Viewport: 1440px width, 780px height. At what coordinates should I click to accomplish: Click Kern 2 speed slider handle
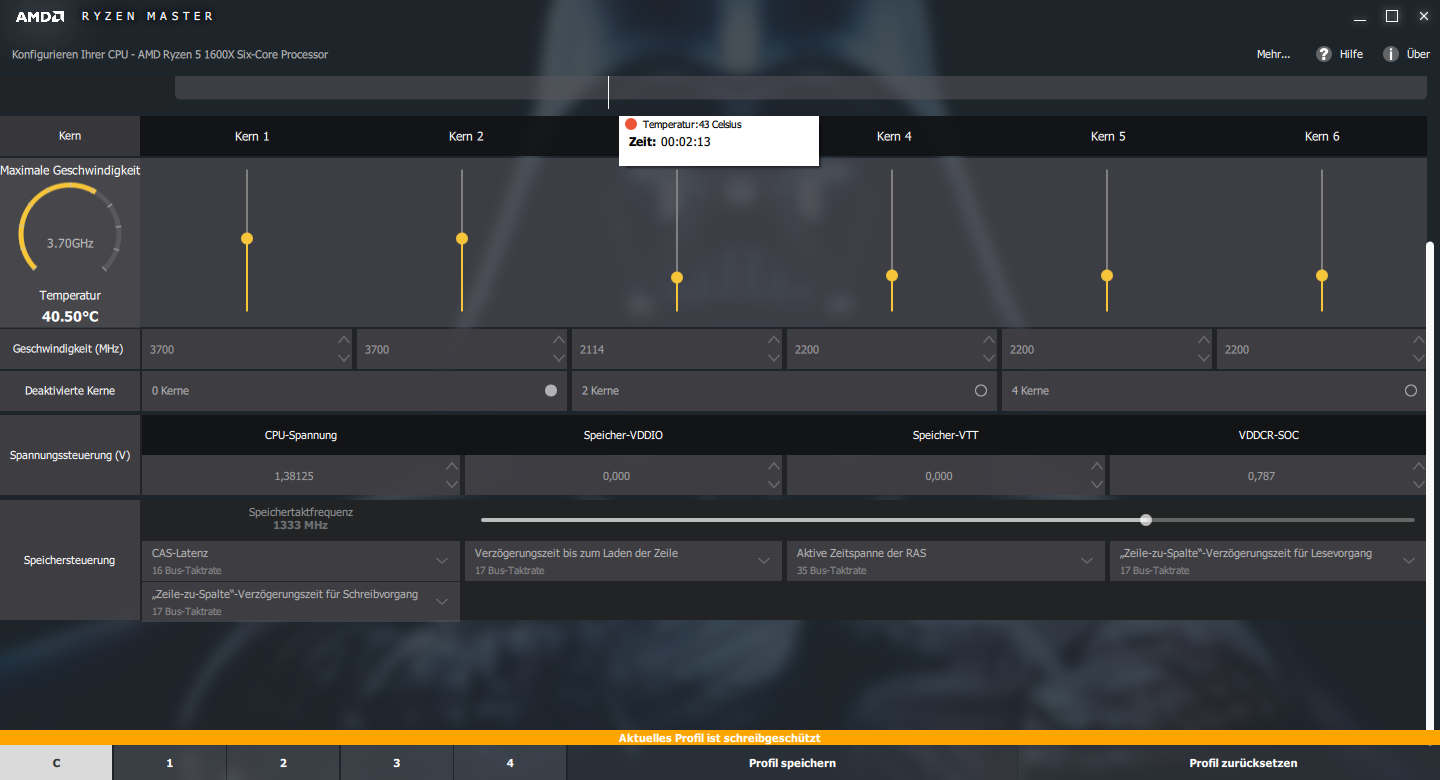pyautogui.click(x=462, y=238)
